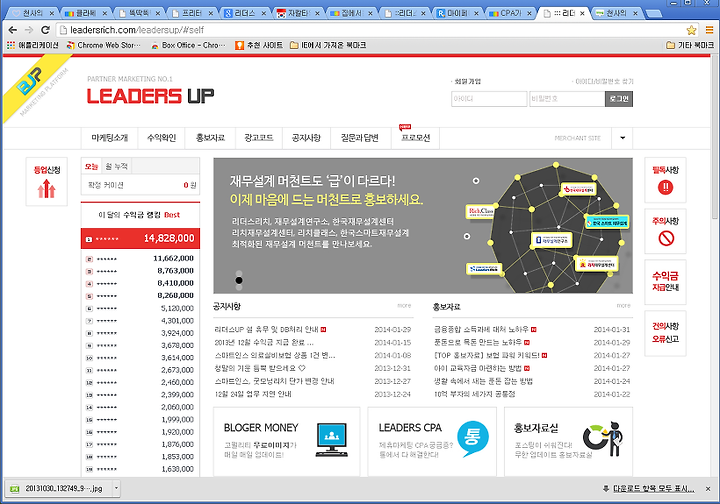Screen dimensions: 720x504
Task: Focus the 아이디 input field
Action: point(489,99)
